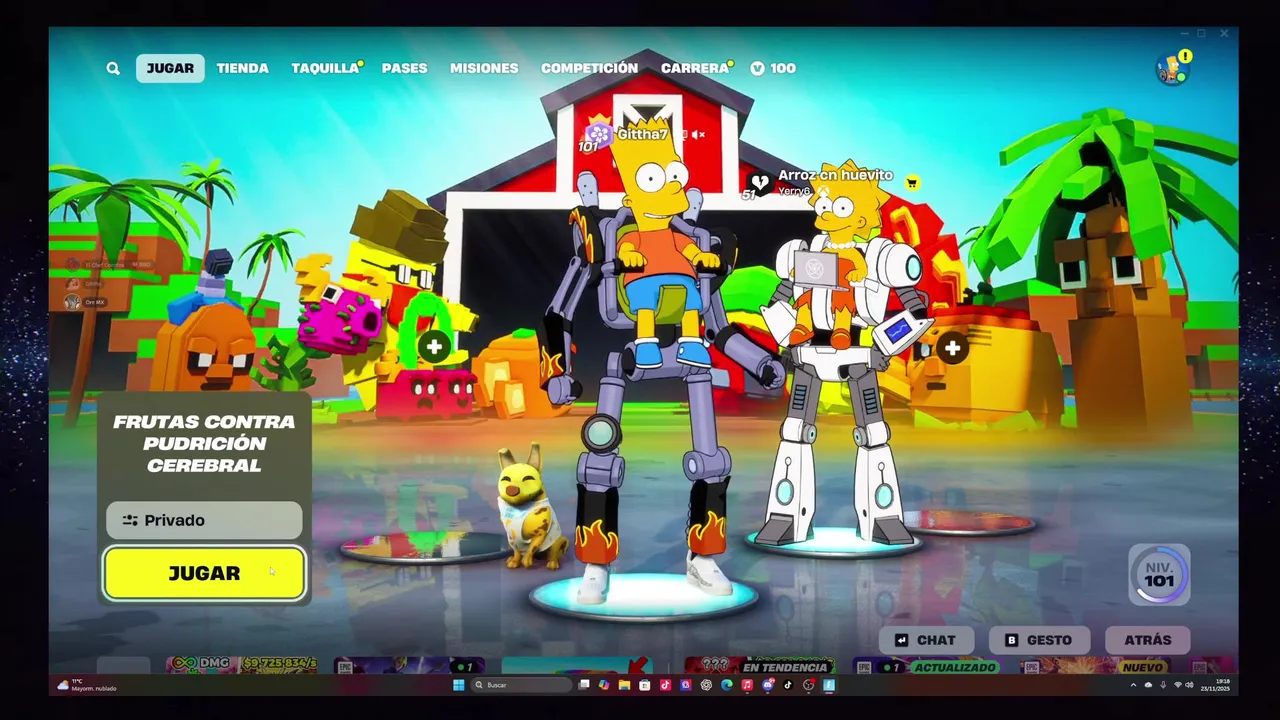
Task: Select the JUGAR tab
Action: (170, 68)
